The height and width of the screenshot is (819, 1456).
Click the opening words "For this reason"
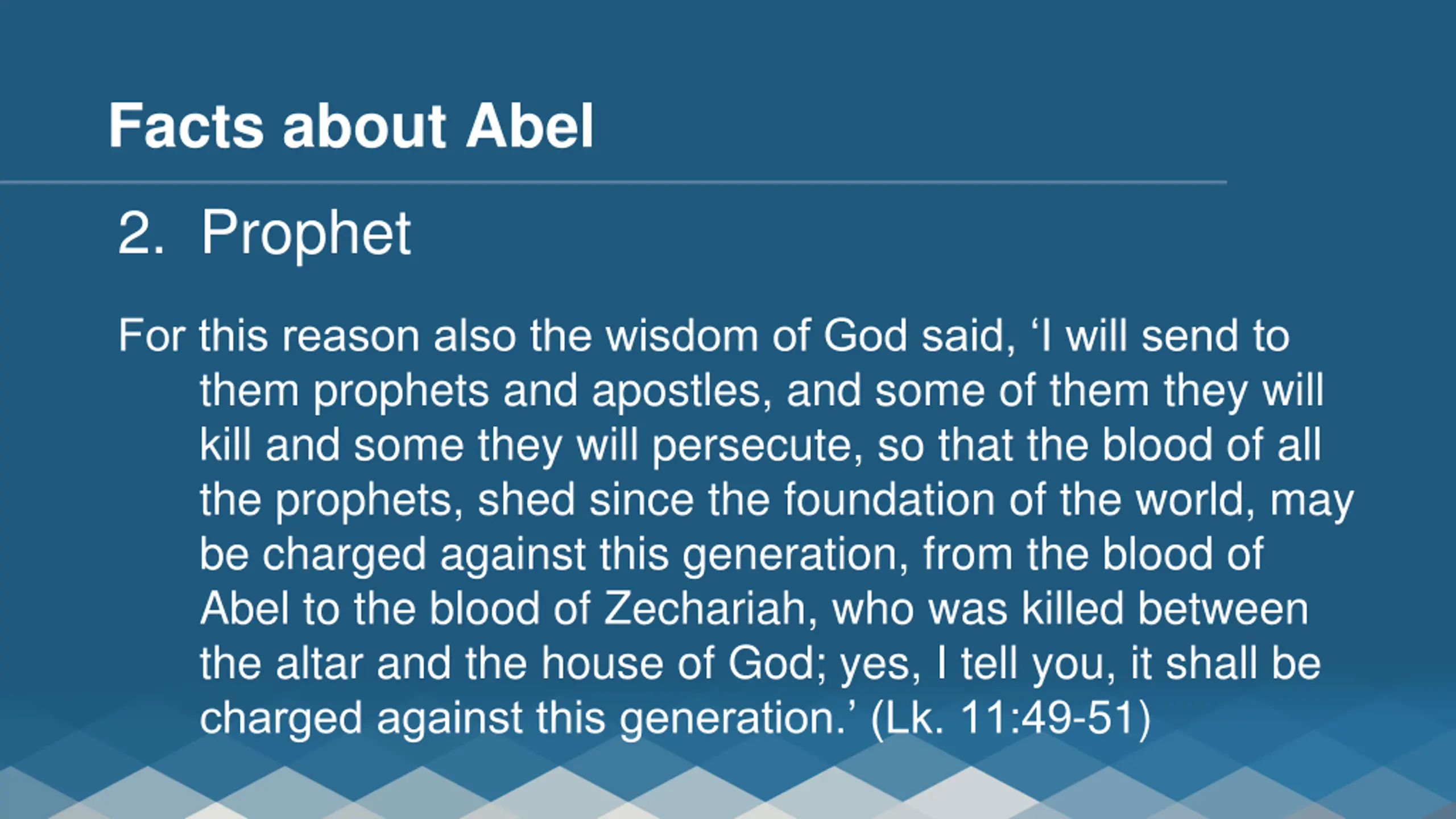coord(269,336)
